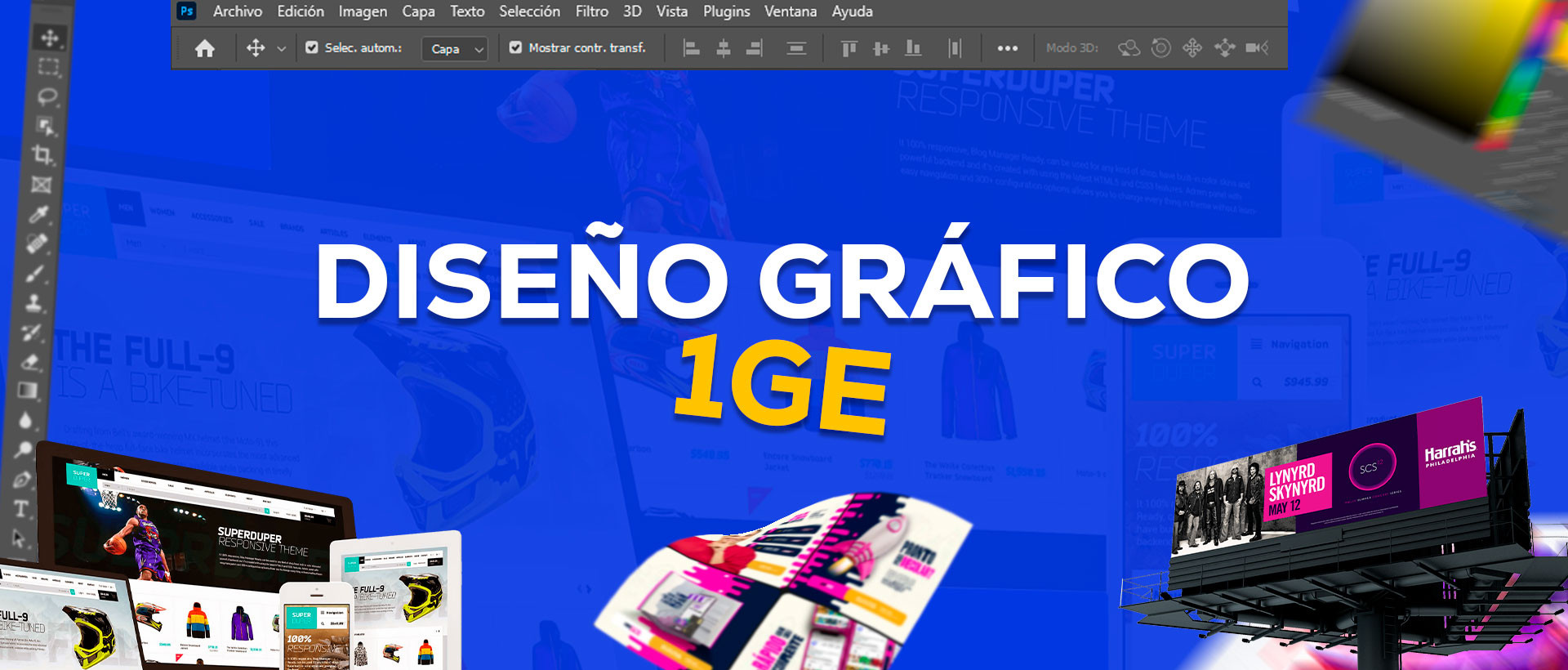Click the yellow '1GE' text
Viewport: 1568px width, 670px height.
point(782,384)
